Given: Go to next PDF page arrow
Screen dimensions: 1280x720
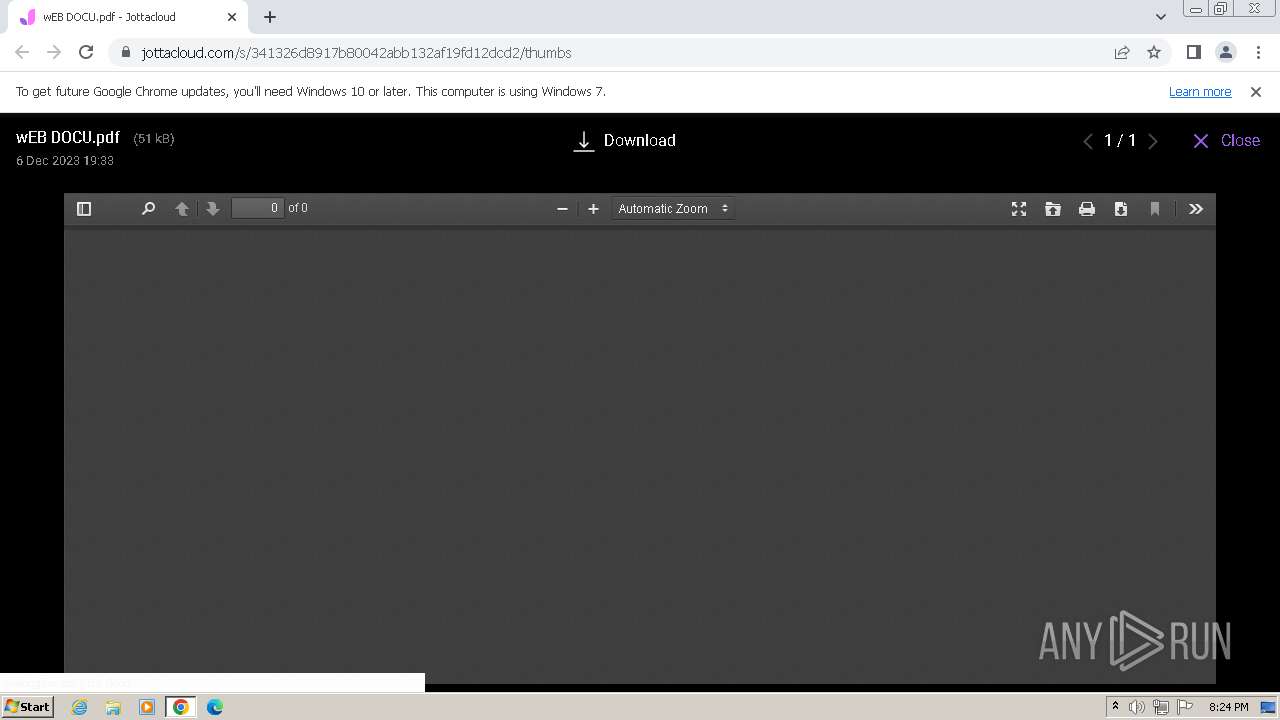Looking at the screenshot, I should (212, 208).
